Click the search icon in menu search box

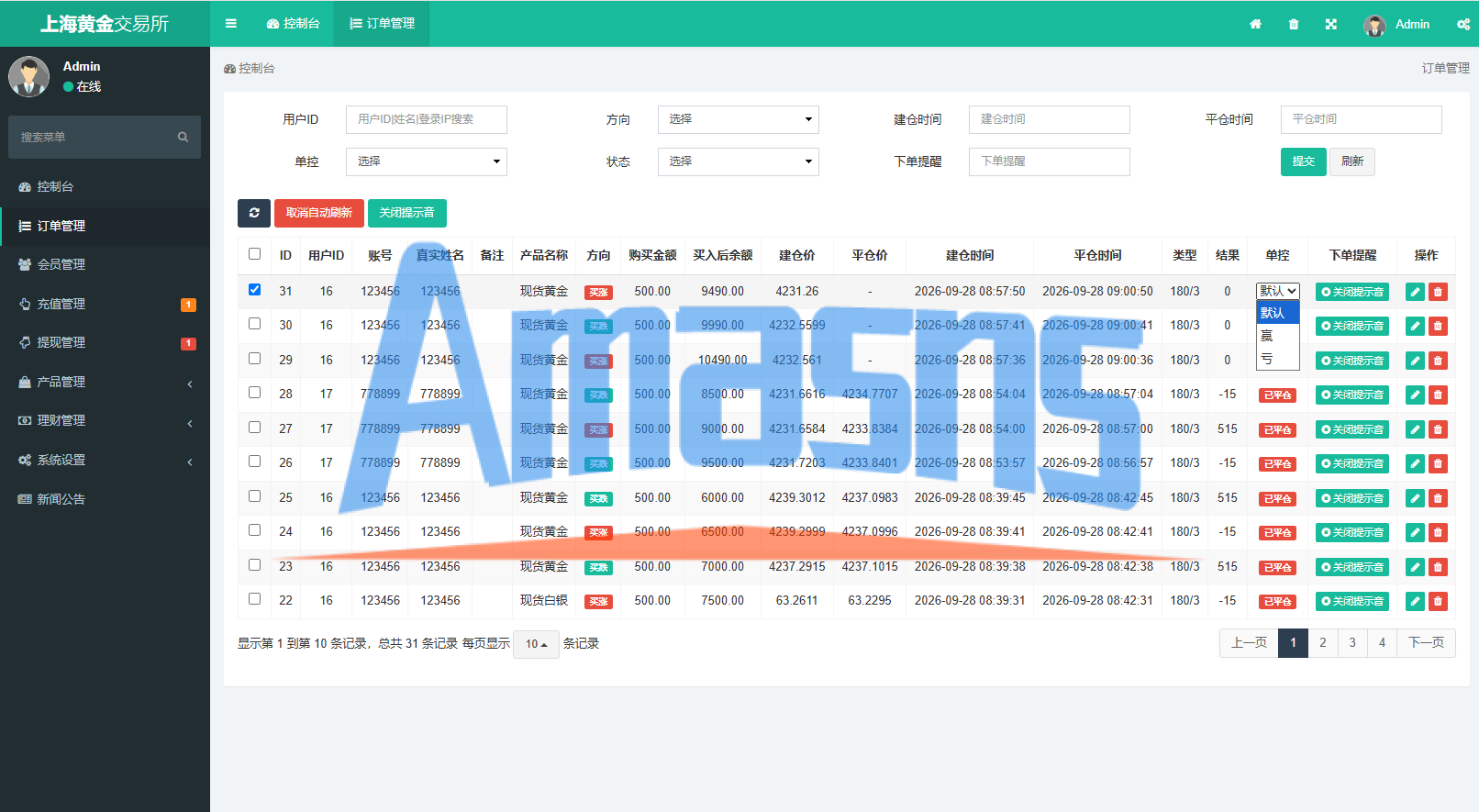pyautogui.click(x=183, y=137)
